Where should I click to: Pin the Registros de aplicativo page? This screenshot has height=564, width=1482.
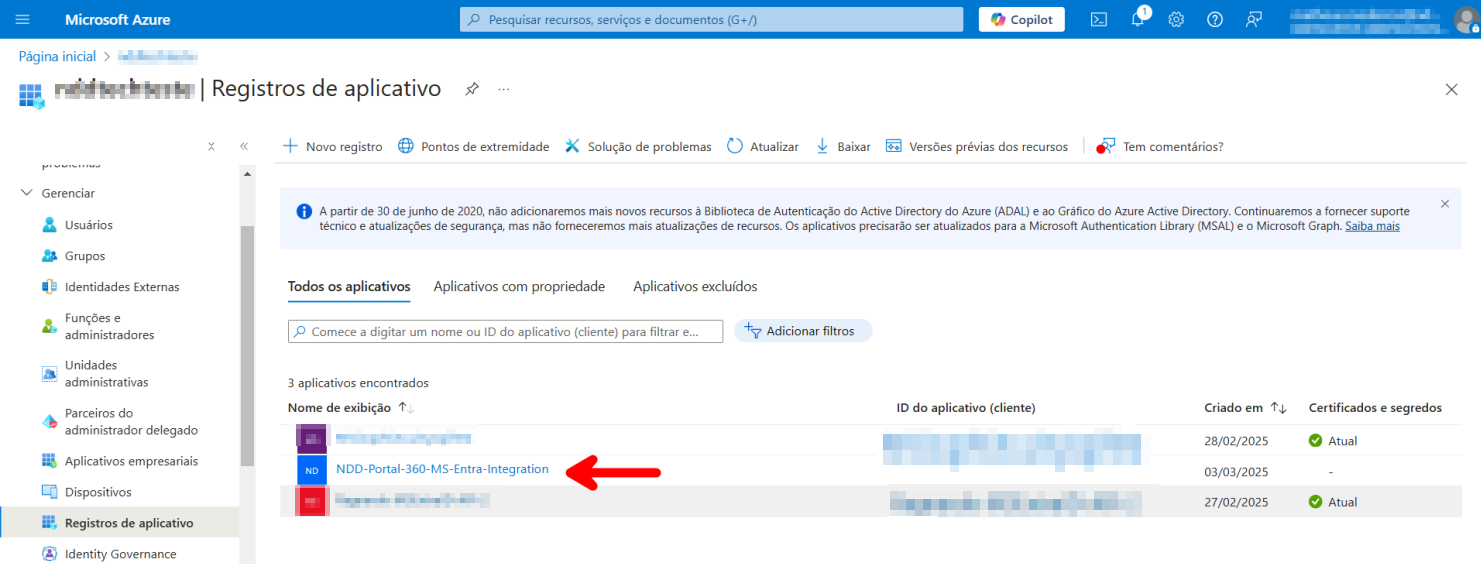pos(472,89)
